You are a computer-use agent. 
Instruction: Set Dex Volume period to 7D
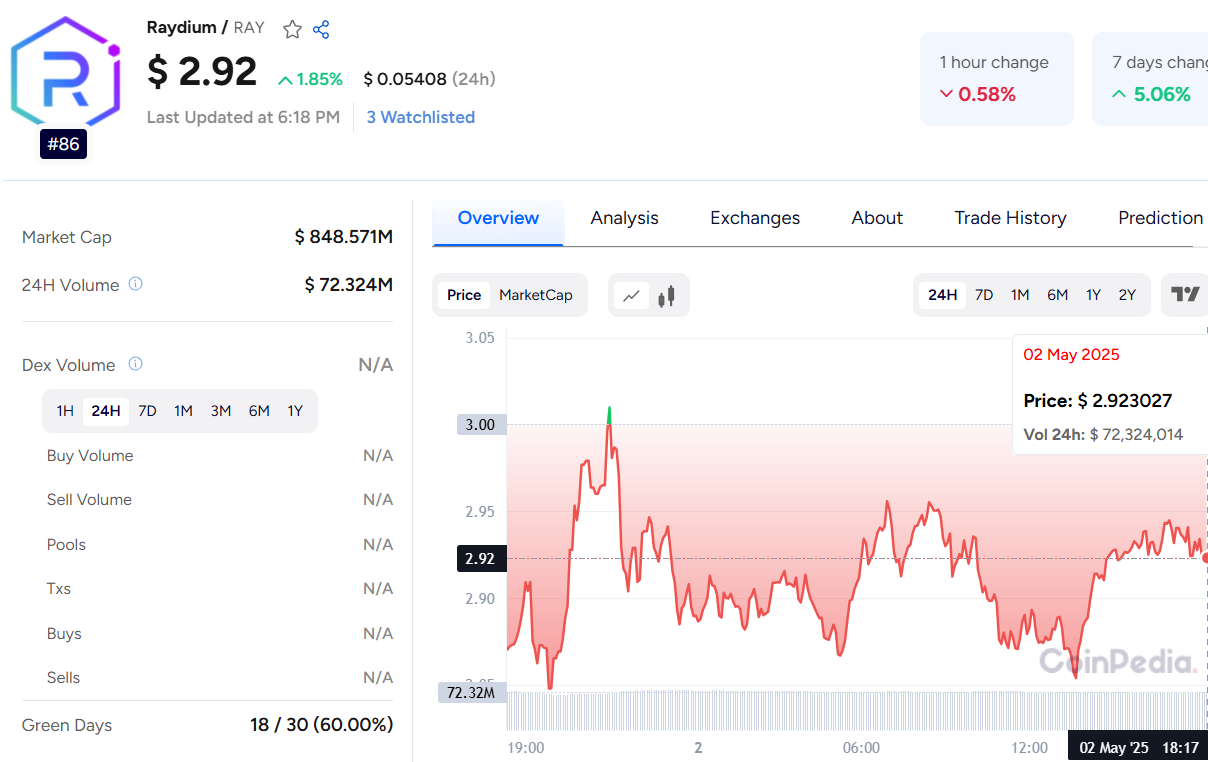point(147,411)
